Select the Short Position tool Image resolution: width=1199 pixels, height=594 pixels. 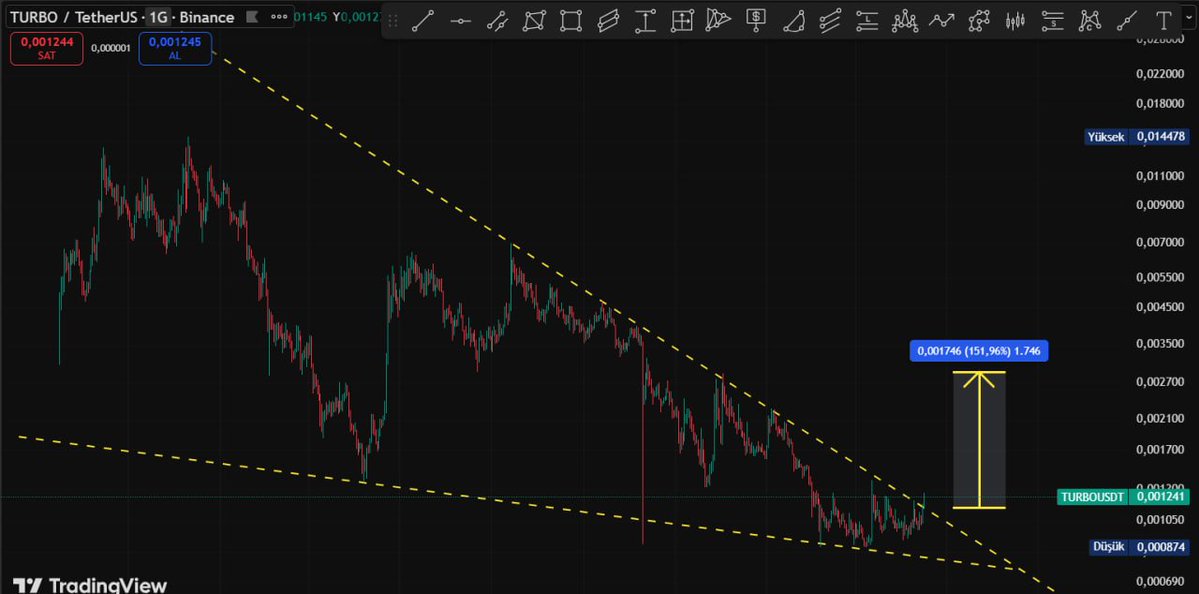[1054, 21]
